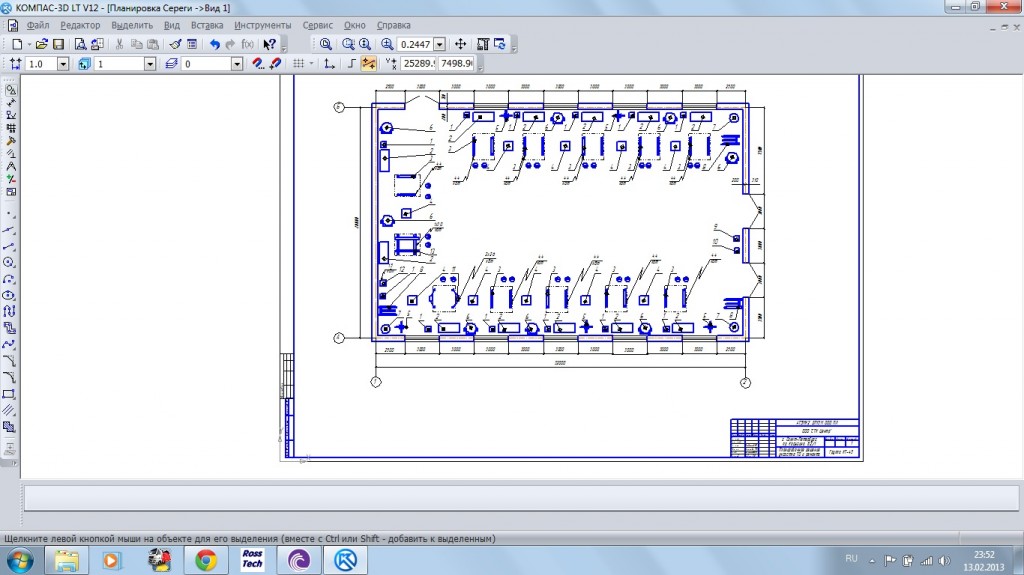Open the Вставка menu
Image resolution: width=1024 pixels, height=575 pixels.
click(206, 24)
